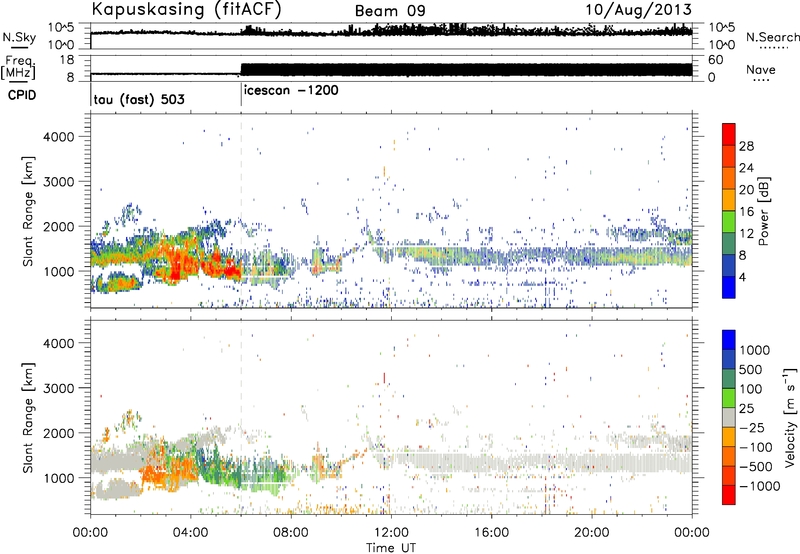Click the gray velocity band near 16:00

point(491,462)
